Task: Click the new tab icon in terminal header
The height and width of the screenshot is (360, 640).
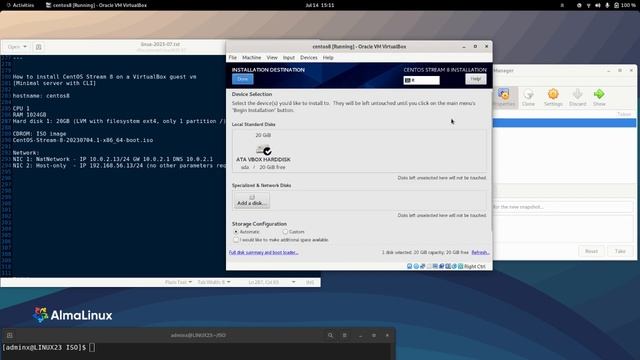Action: (9, 336)
